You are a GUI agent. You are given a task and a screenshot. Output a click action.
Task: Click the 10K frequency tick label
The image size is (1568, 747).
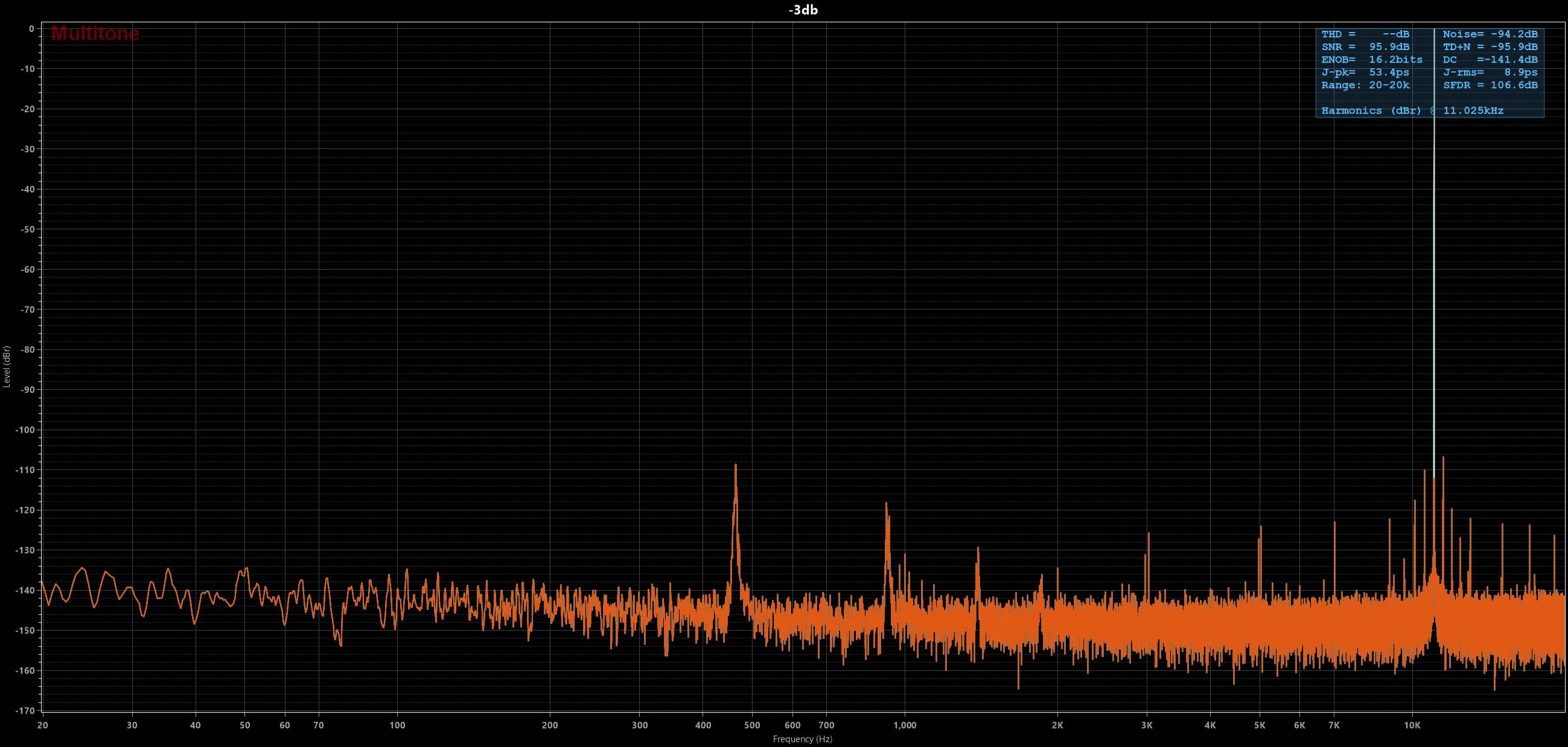(x=1412, y=725)
